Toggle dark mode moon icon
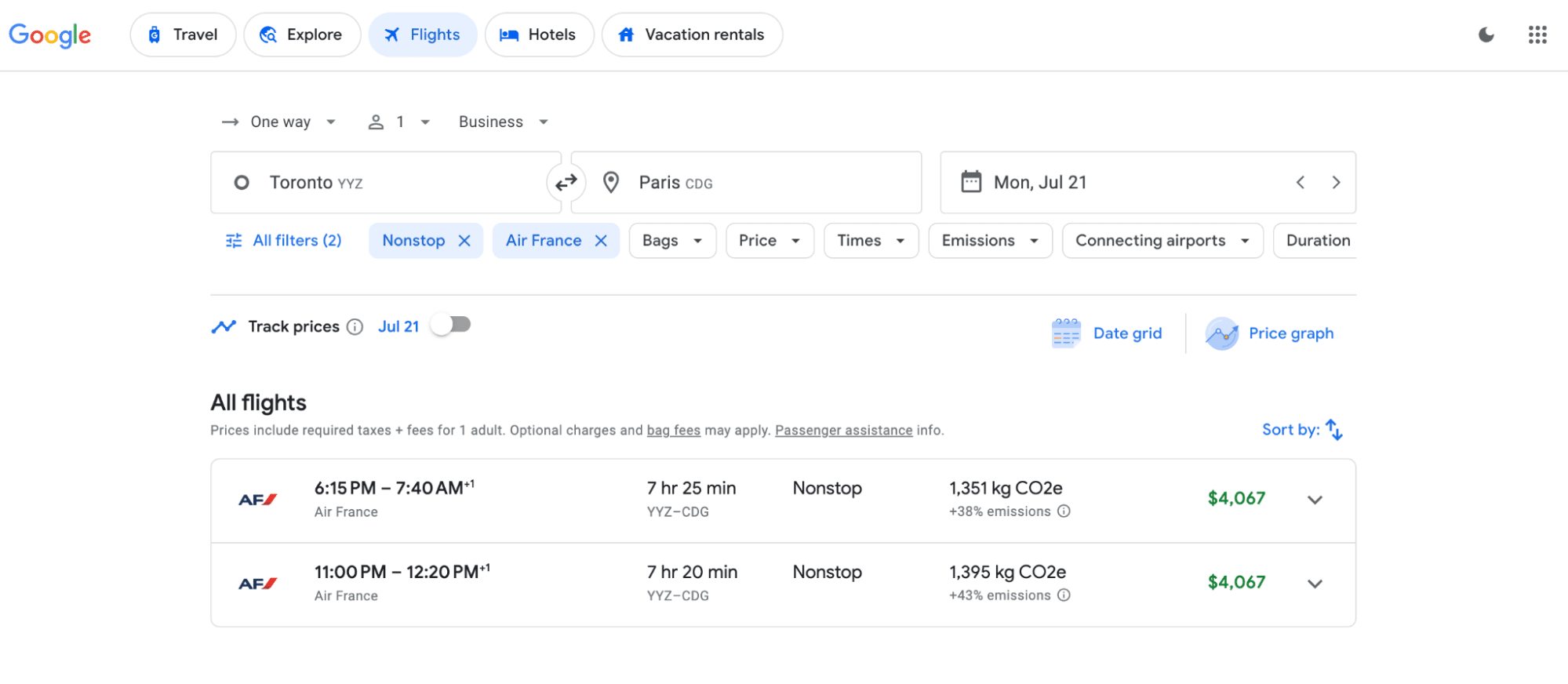Image resolution: width=1568 pixels, height=684 pixels. pos(1486,35)
